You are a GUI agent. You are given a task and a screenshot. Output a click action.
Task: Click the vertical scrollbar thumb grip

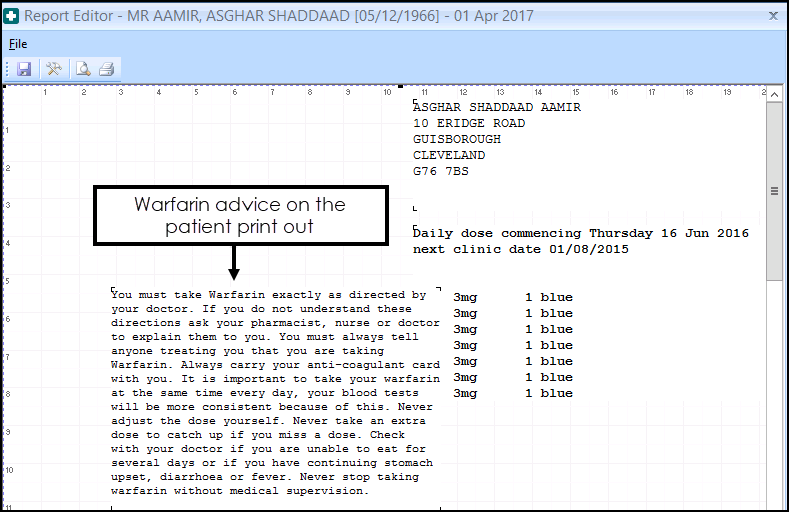[x=774, y=190]
